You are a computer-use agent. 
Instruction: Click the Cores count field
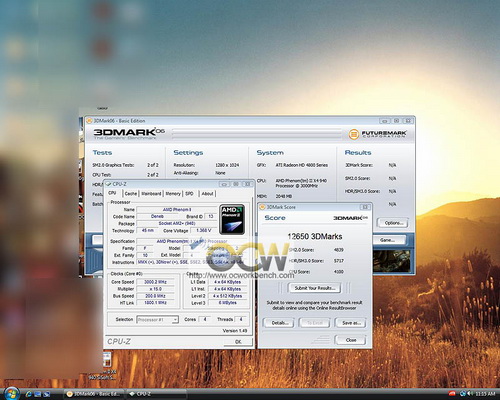(x=205, y=319)
